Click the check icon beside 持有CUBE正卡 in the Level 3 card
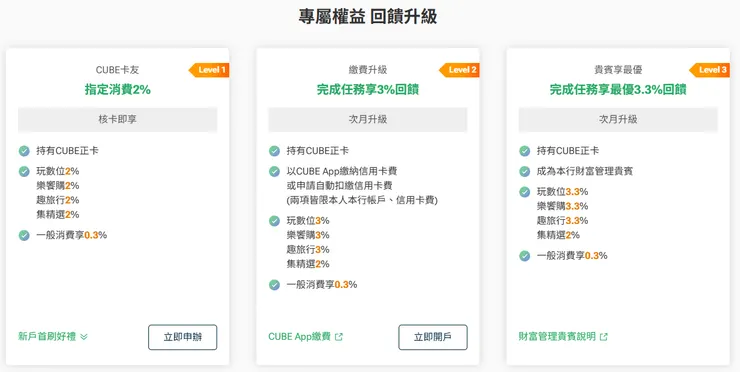740x372 pixels. click(x=524, y=151)
